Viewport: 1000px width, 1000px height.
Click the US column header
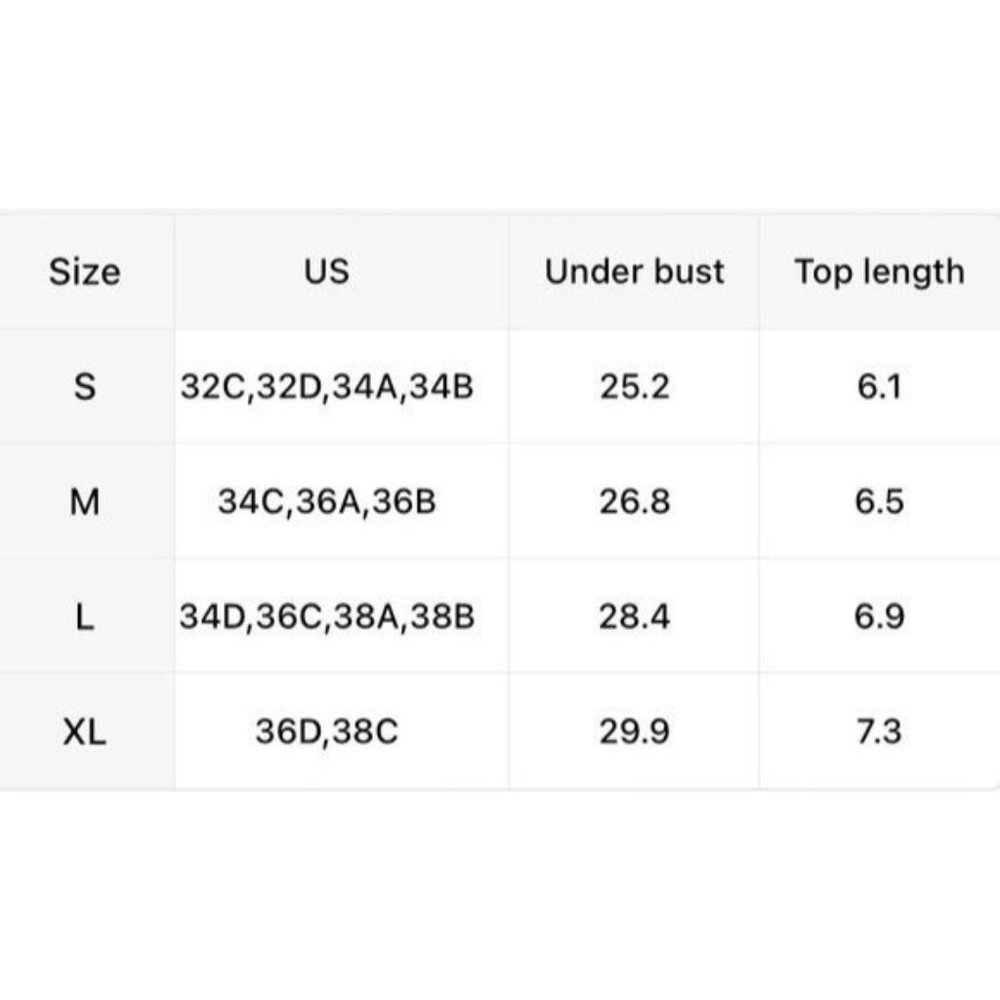pyautogui.click(x=327, y=271)
